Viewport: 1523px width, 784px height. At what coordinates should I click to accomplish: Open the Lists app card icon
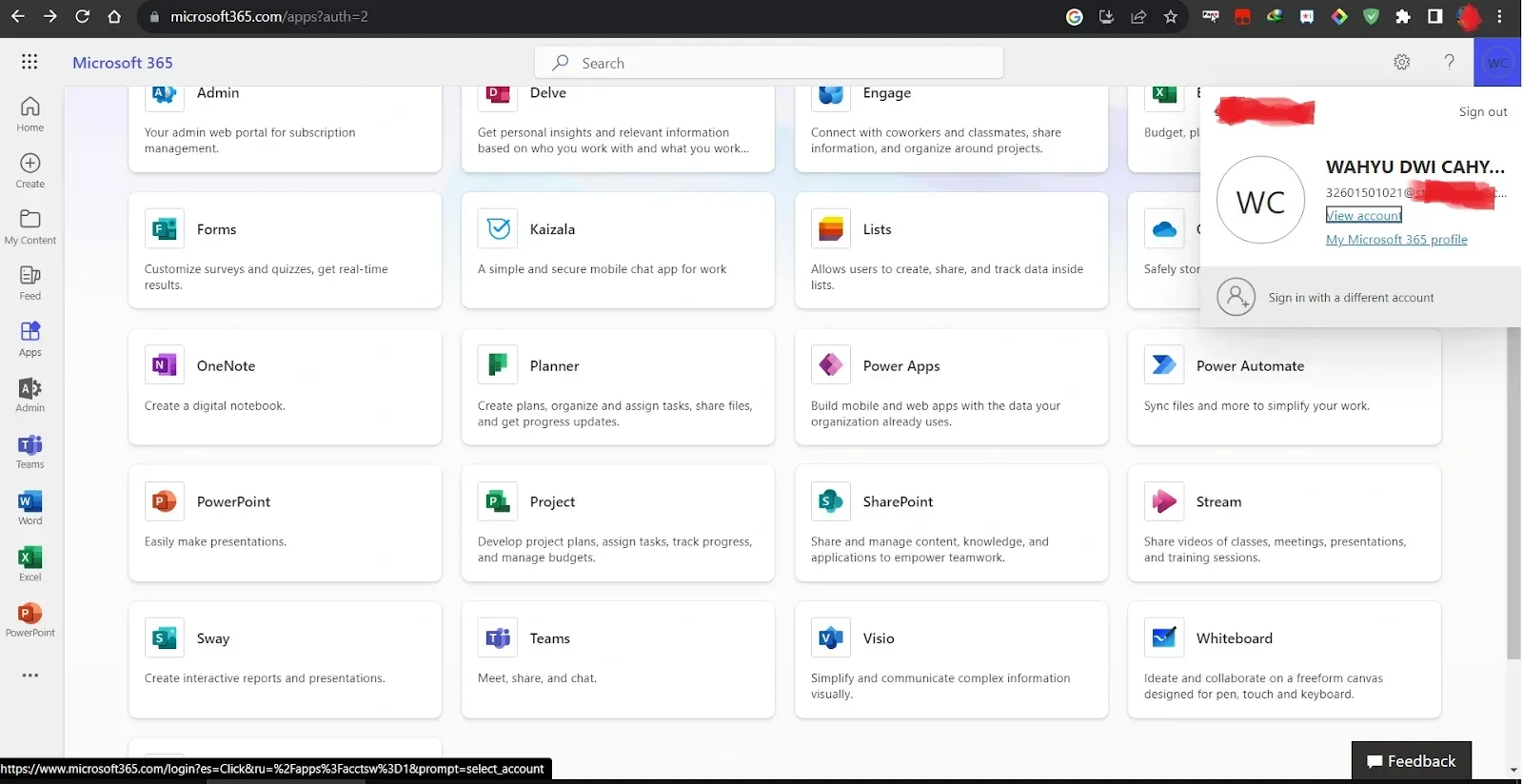[831, 229]
